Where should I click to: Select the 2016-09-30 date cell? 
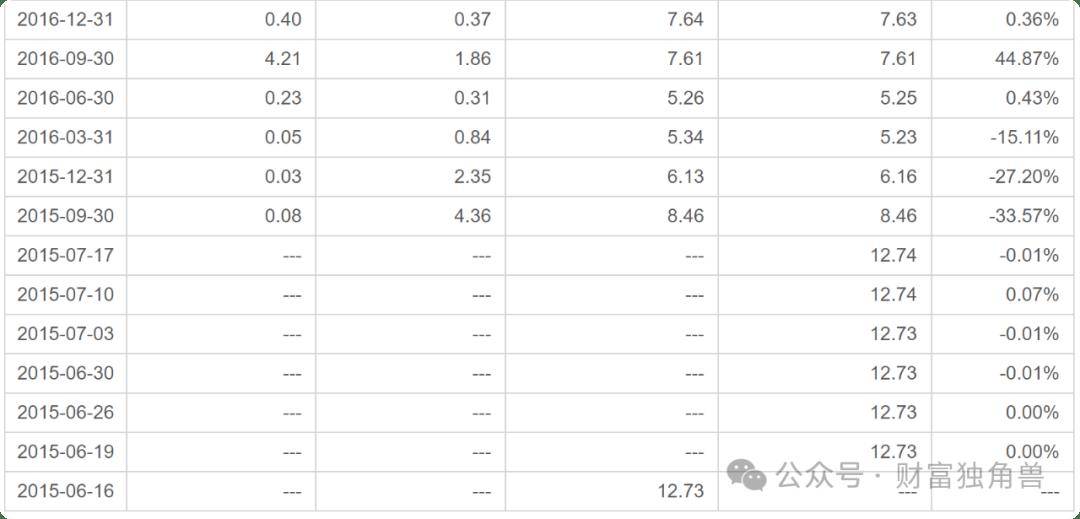[x=65, y=59]
